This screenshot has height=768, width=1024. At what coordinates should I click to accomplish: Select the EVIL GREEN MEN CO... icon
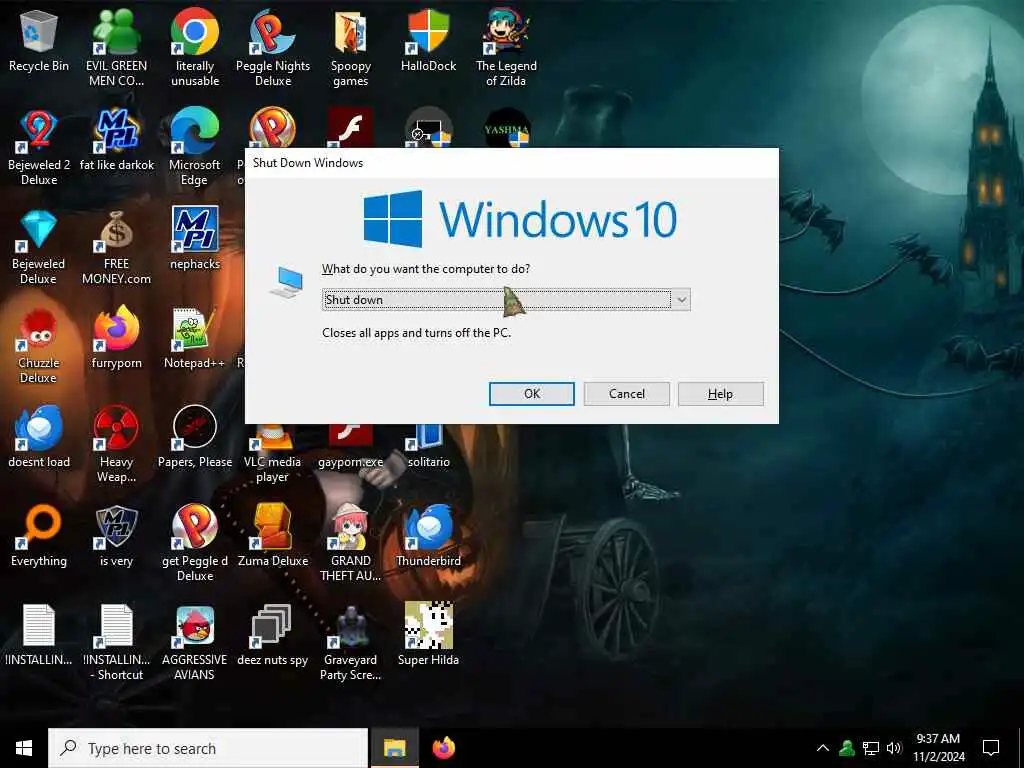coord(116,47)
